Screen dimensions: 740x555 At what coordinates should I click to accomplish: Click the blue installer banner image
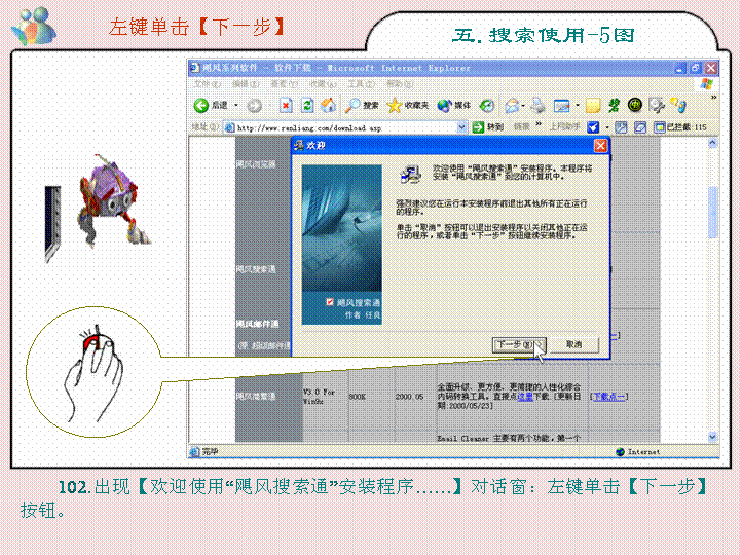pyautogui.click(x=342, y=244)
